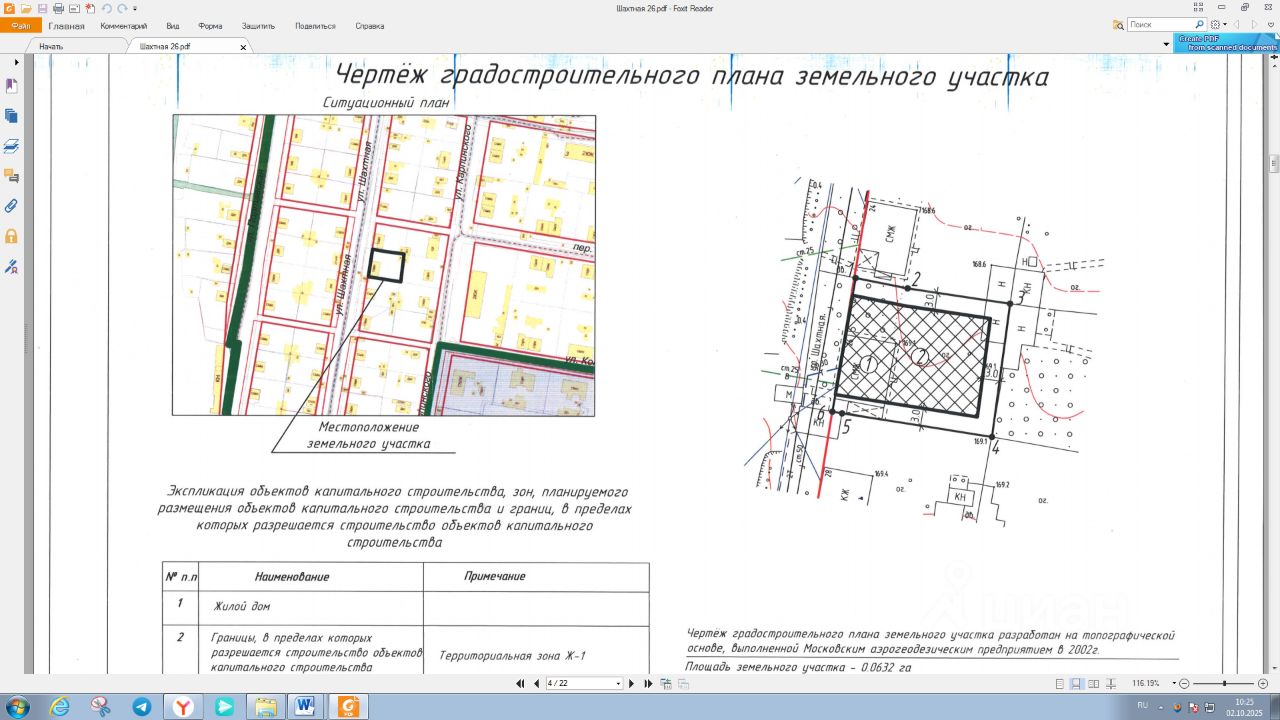The height and width of the screenshot is (720, 1280).
Task: Open the Security lock panel in sidebar
Action: (12, 237)
